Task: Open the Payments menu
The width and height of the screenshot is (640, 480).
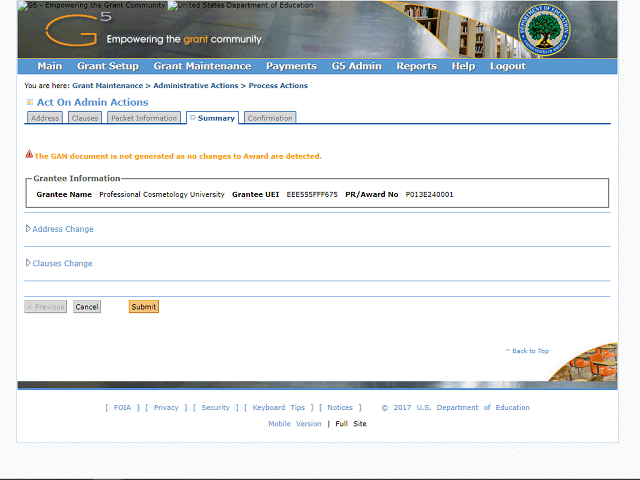Action: tap(291, 66)
